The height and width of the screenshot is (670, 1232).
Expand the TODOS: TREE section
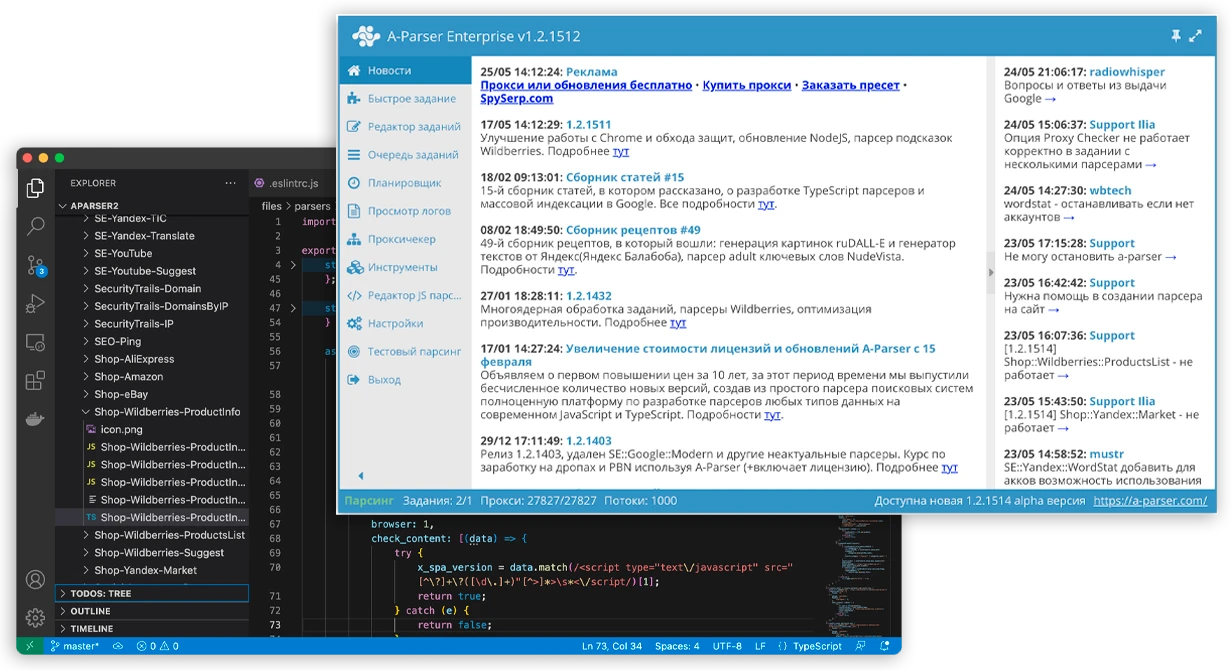152,593
